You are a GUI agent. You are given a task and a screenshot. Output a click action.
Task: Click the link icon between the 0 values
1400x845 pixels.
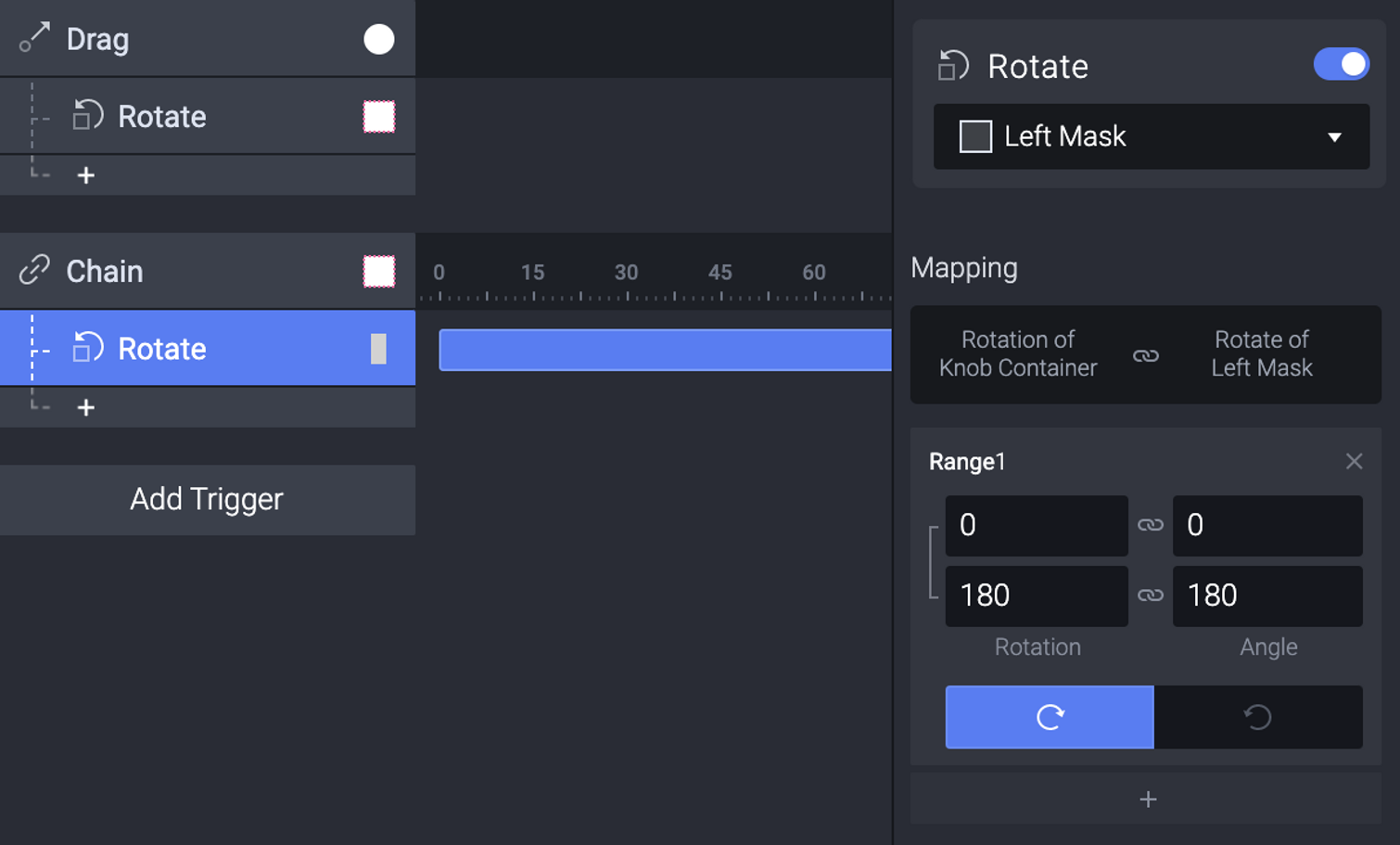click(x=1151, y=525)
